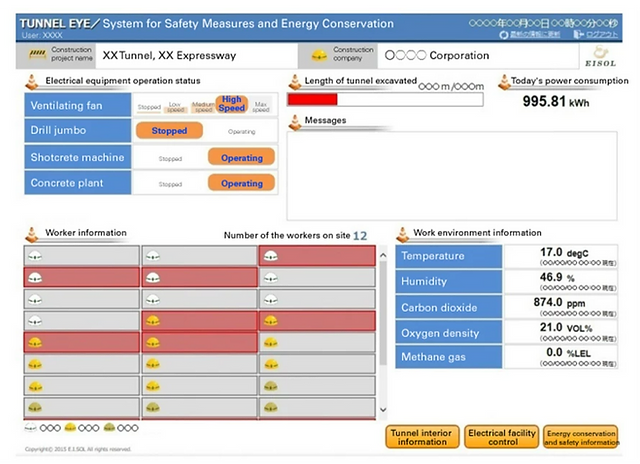This screenshot has height=464, width=640.
Task: Click worker list scroll down arrow
Action: [383, 410]
